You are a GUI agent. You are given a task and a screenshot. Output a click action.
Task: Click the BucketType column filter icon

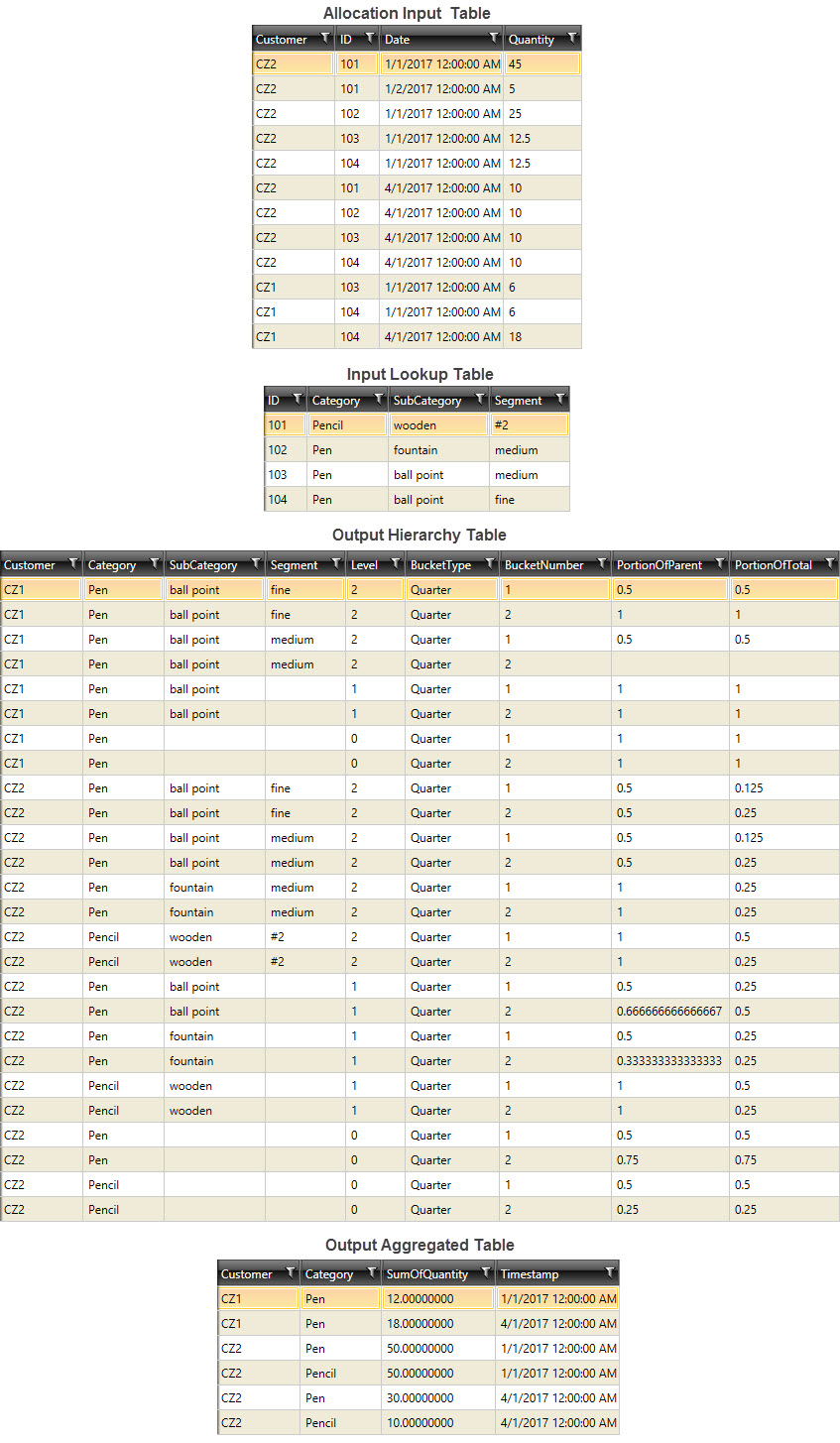(490, 564)
